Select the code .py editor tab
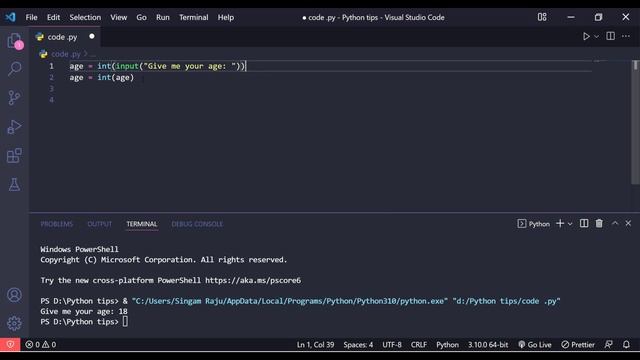 65,37
